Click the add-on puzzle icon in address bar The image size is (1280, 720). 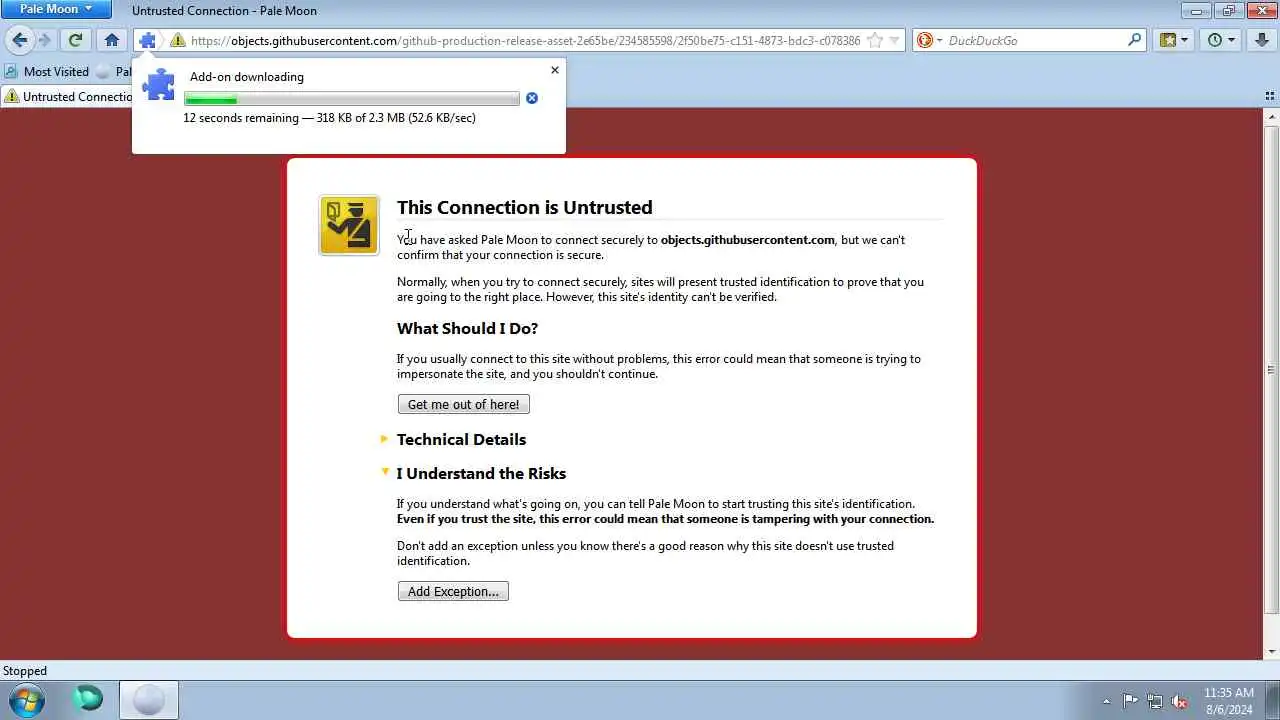coord(148,40)
